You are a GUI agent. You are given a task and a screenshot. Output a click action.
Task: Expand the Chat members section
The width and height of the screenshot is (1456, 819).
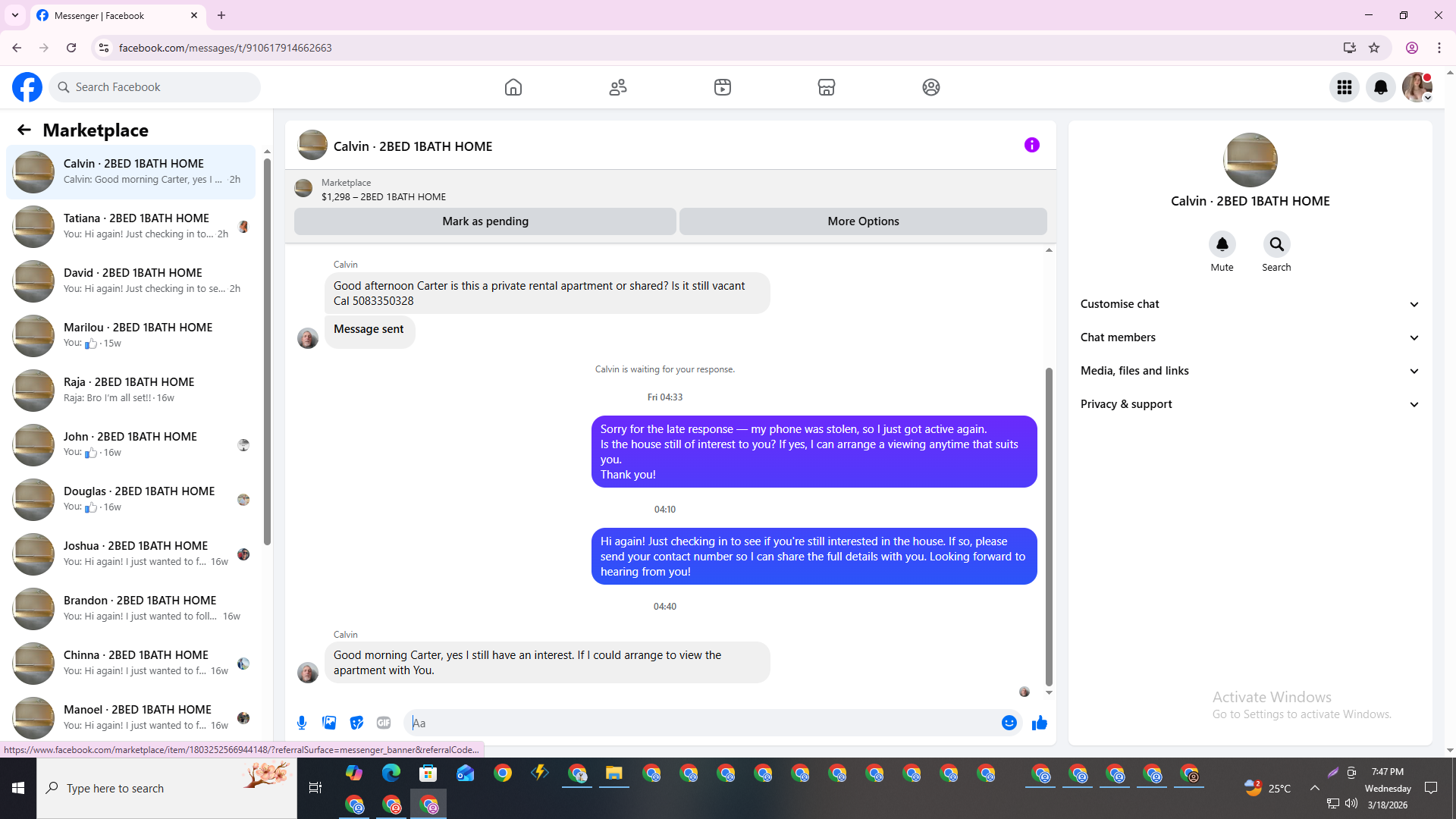point(1249,337)
